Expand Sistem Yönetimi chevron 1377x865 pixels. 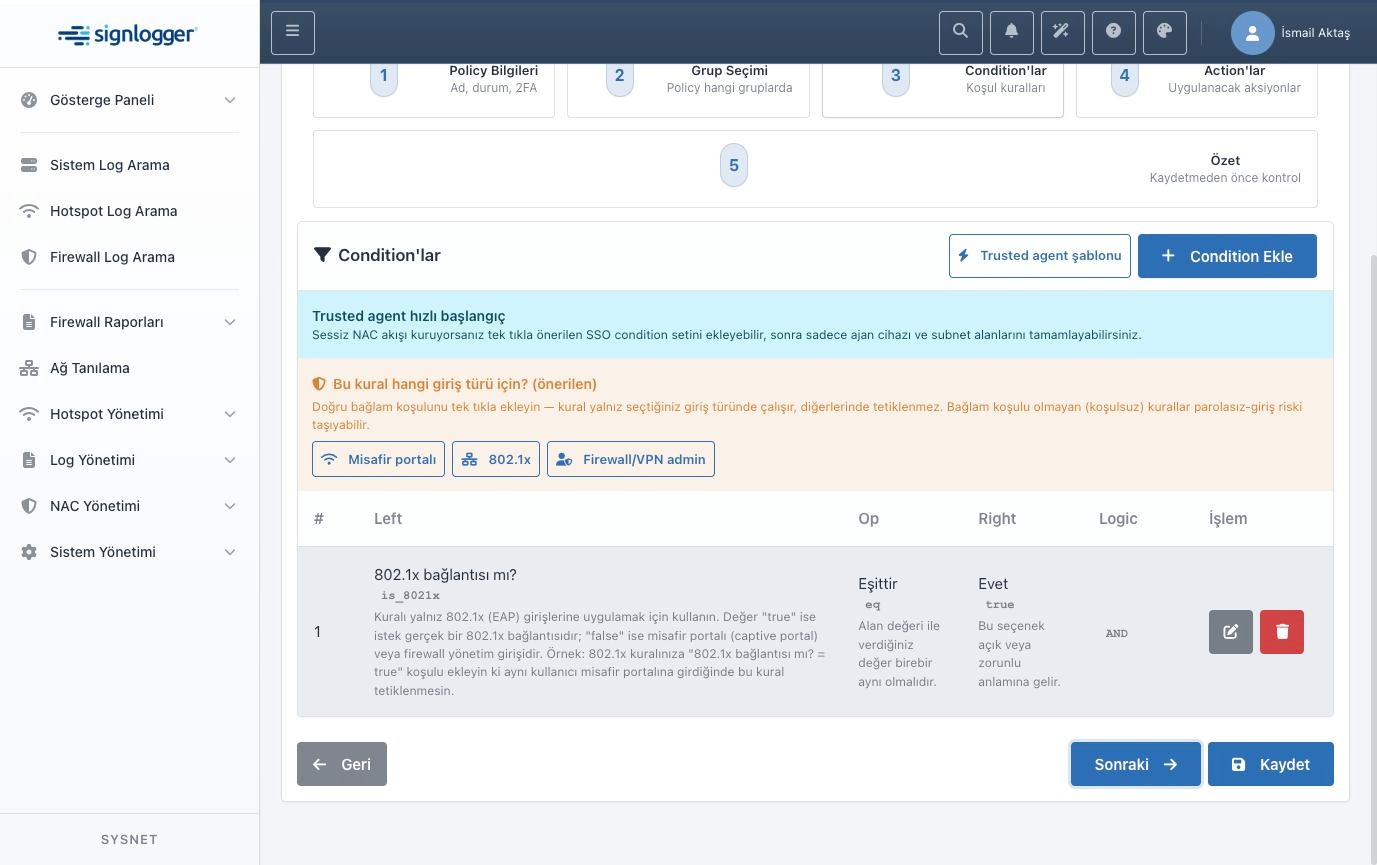tap(230, 552)
